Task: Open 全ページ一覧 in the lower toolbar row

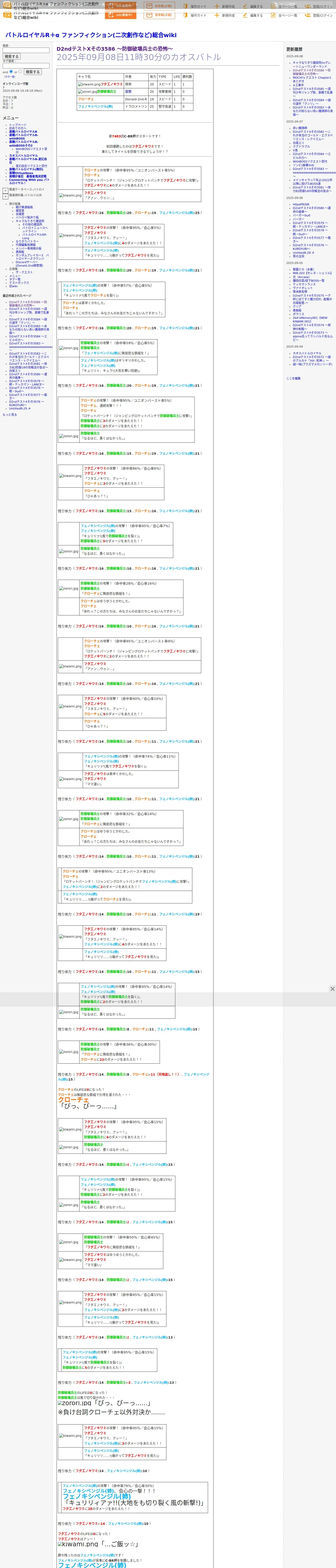Action: tap(284, 15)
